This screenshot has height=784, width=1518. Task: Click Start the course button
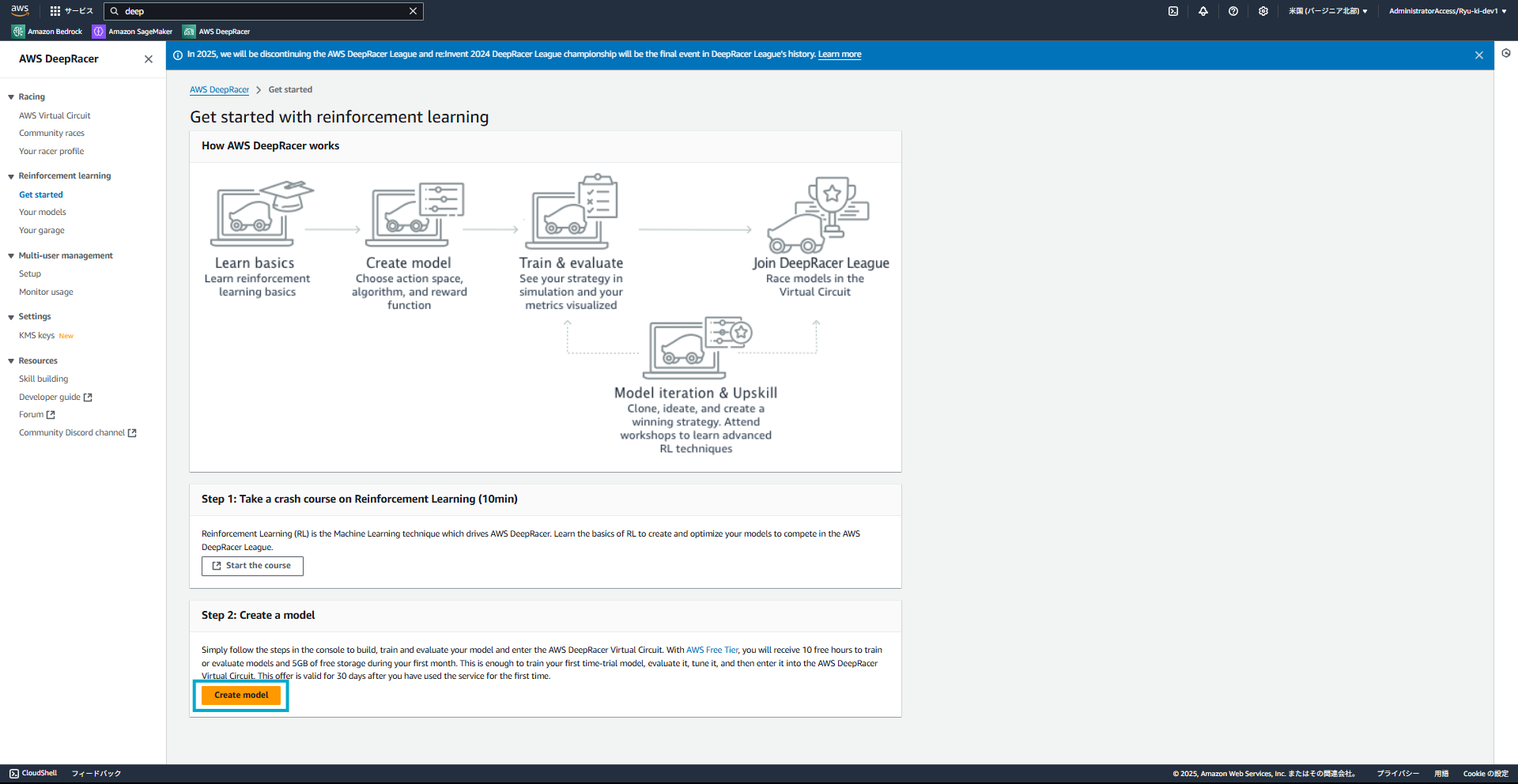click(252, 566)
